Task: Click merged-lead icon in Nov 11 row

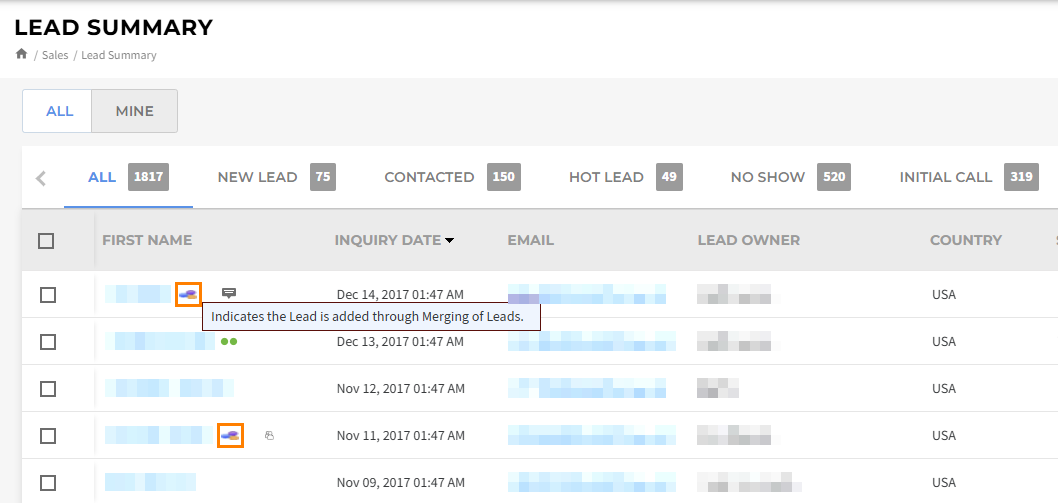Action: tap(230, 435)
